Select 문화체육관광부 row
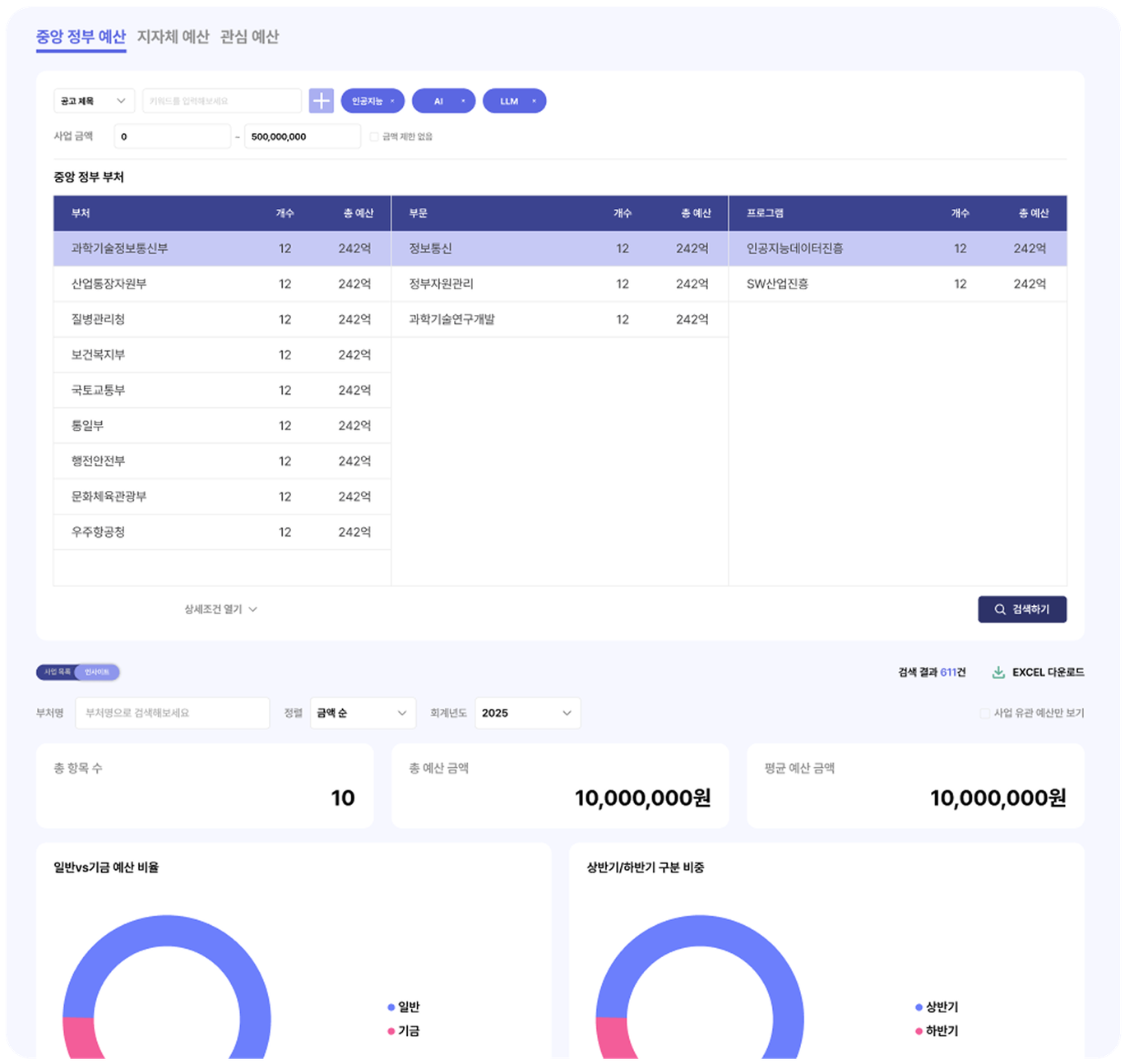This screenshot has width=1125, height=1064. pyautogui.click(x=222, y=497)
